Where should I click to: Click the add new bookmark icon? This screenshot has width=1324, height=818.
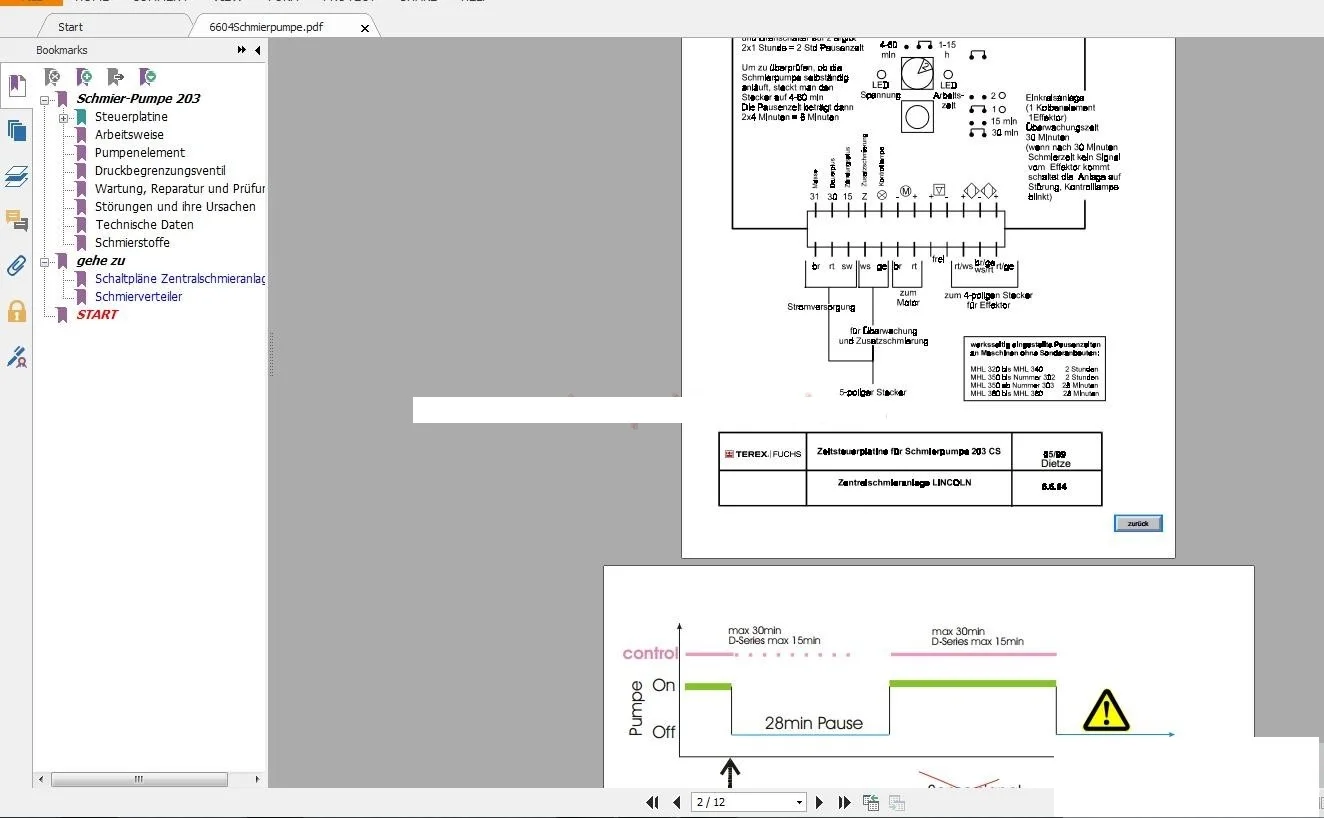[85, 77]
